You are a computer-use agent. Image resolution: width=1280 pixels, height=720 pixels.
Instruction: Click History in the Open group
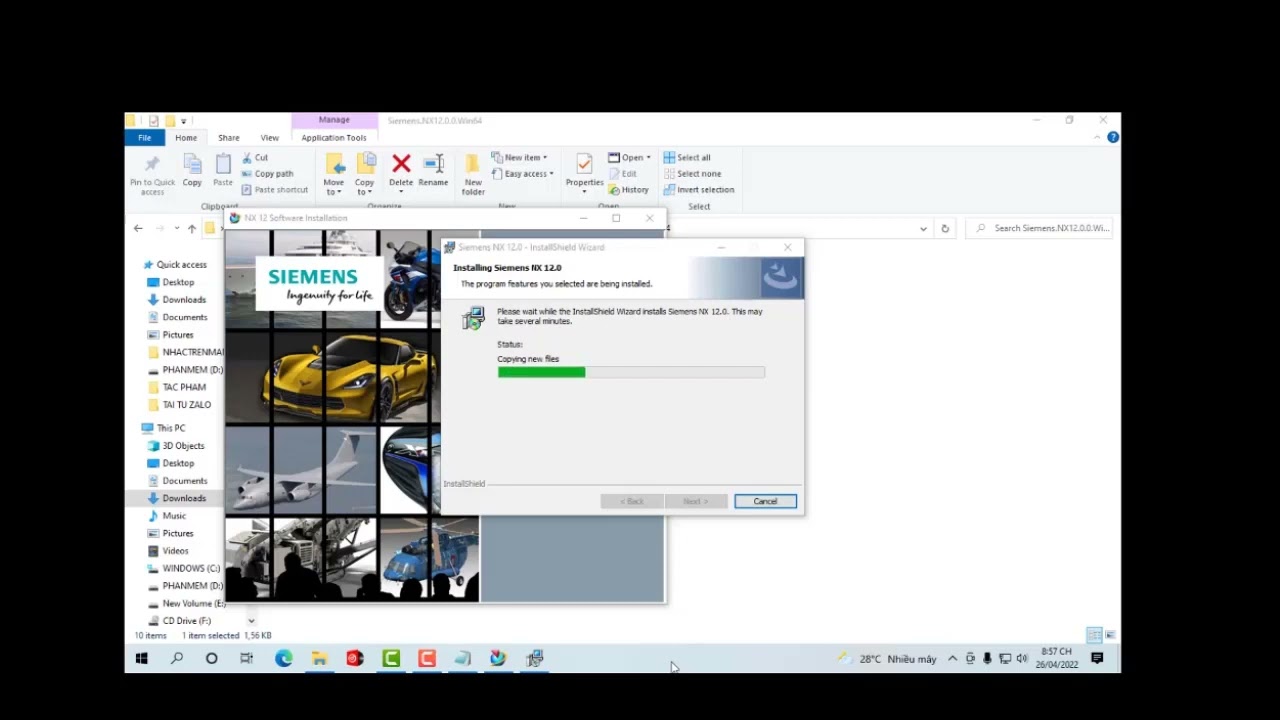[629, 190]
